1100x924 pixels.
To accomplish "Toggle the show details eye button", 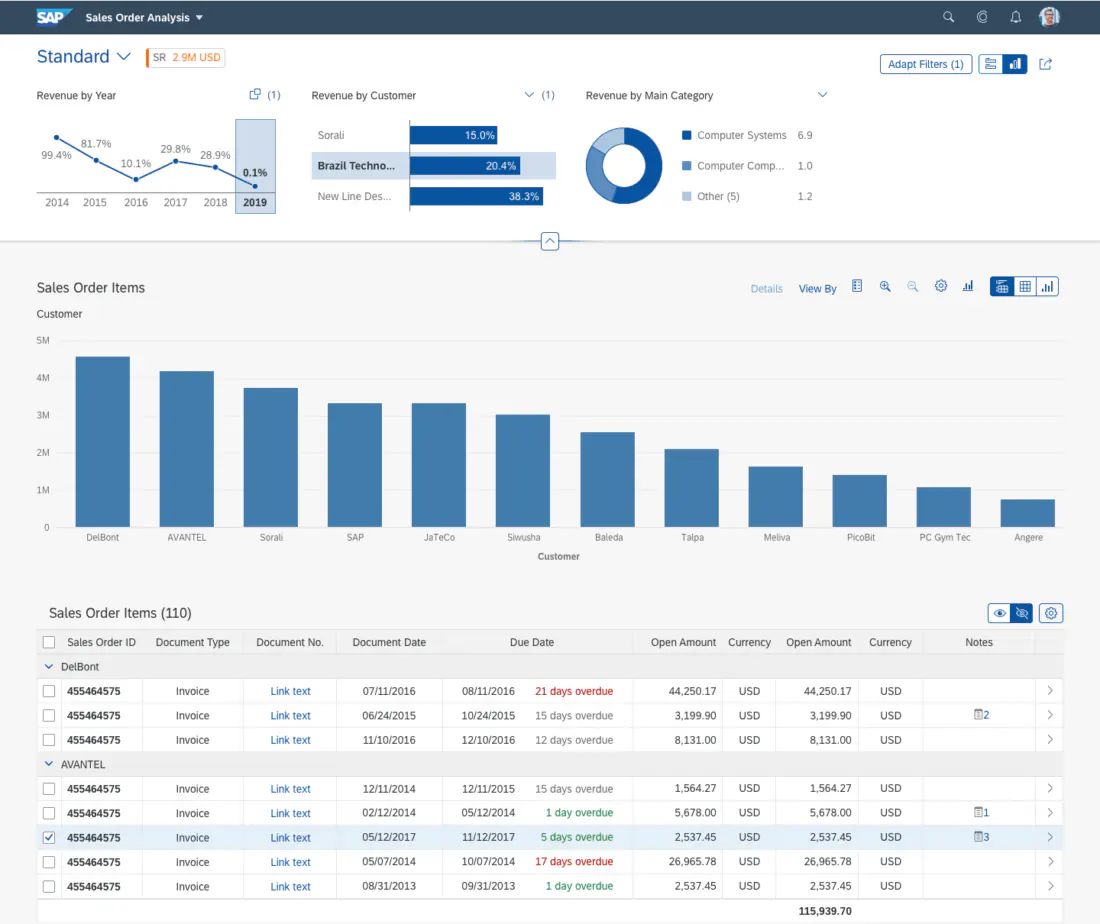I will [999, 613].
